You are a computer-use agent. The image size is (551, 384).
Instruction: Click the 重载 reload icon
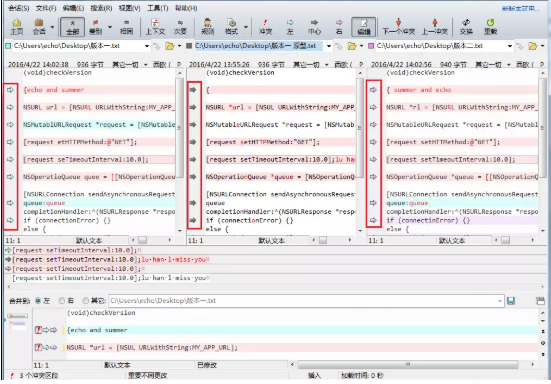[x=490, y=27]
